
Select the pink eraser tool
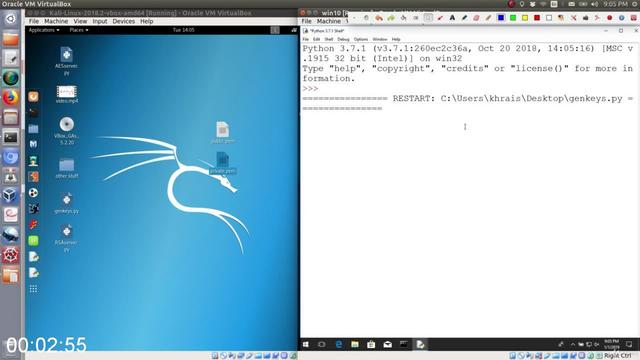tap(476, 18)
